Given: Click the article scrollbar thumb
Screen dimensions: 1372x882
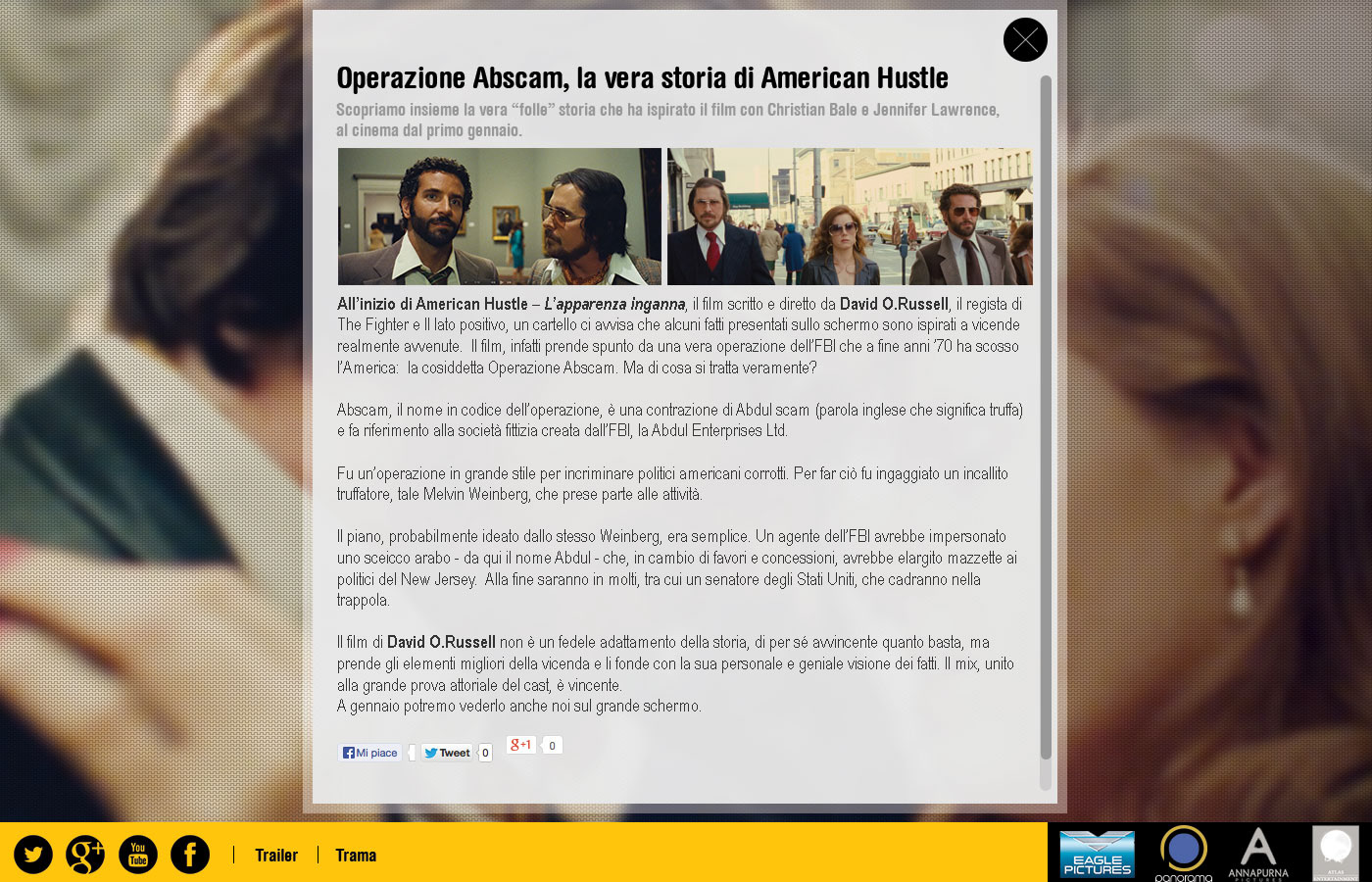Looking at the screenshot, I should [1046, 417].
